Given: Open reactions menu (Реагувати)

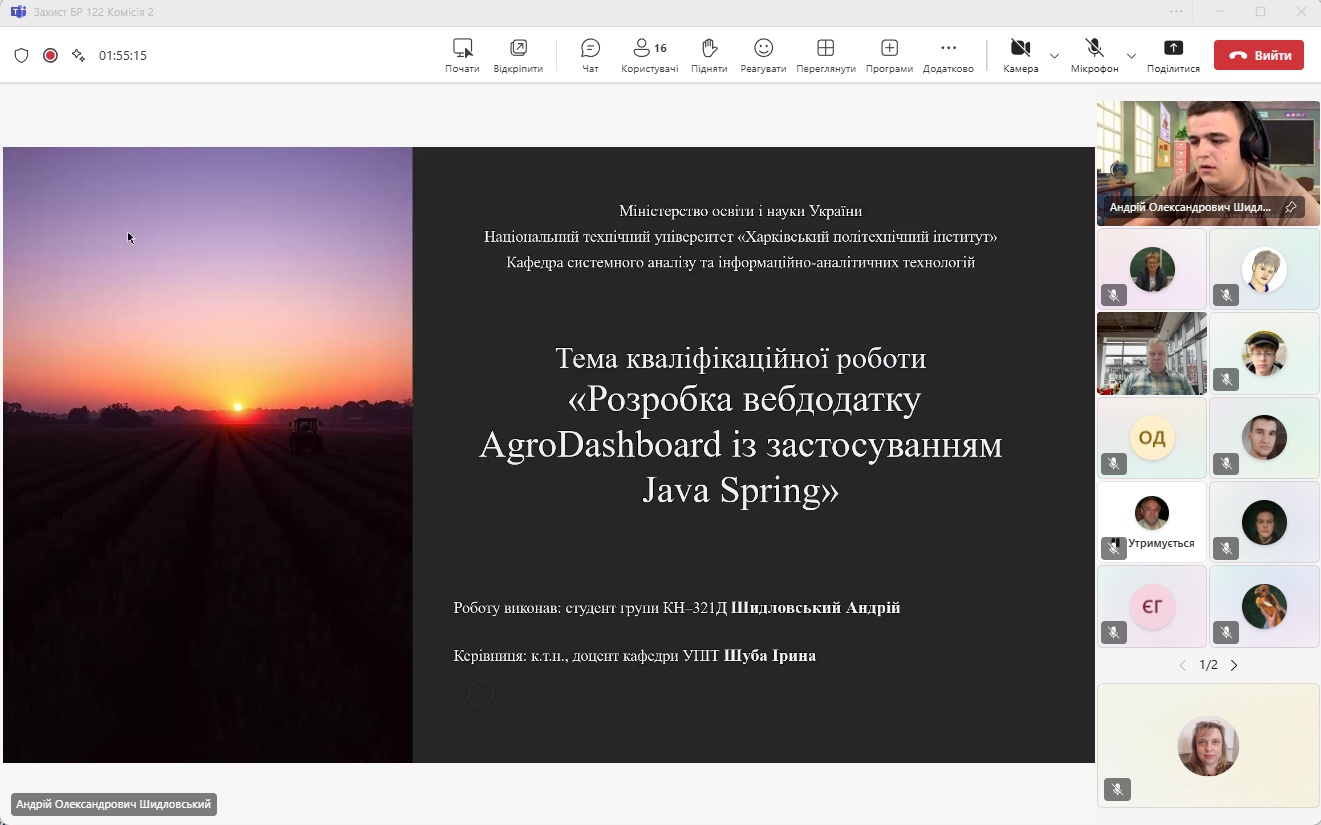Looking at the screenshot, I should [763, 55].
